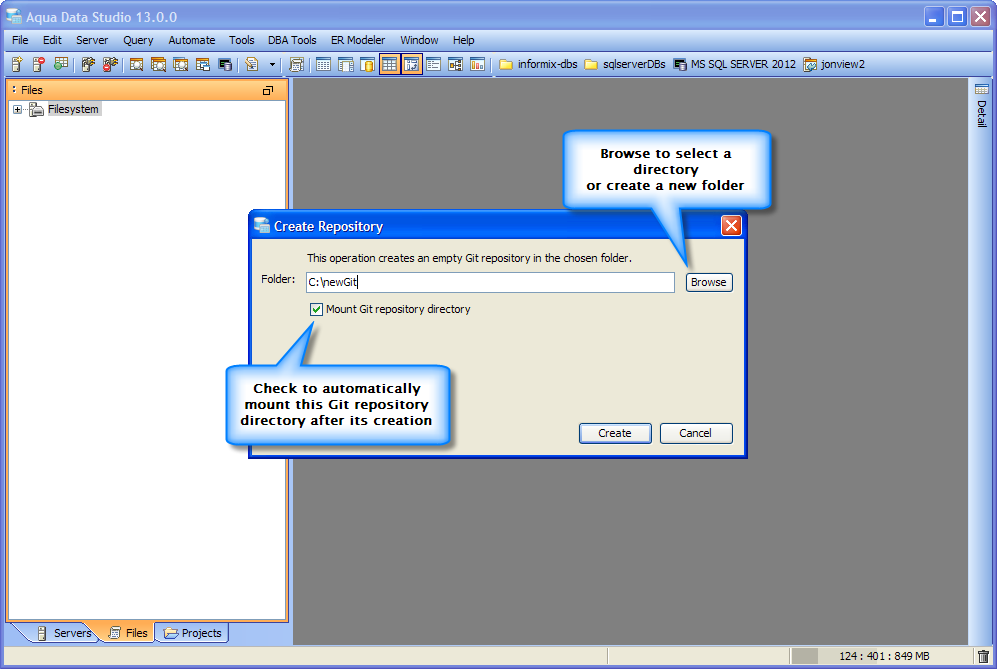997x669 pixels.
Task: Click the form list layout toolbar icon
Action: [x=434, y=64]
